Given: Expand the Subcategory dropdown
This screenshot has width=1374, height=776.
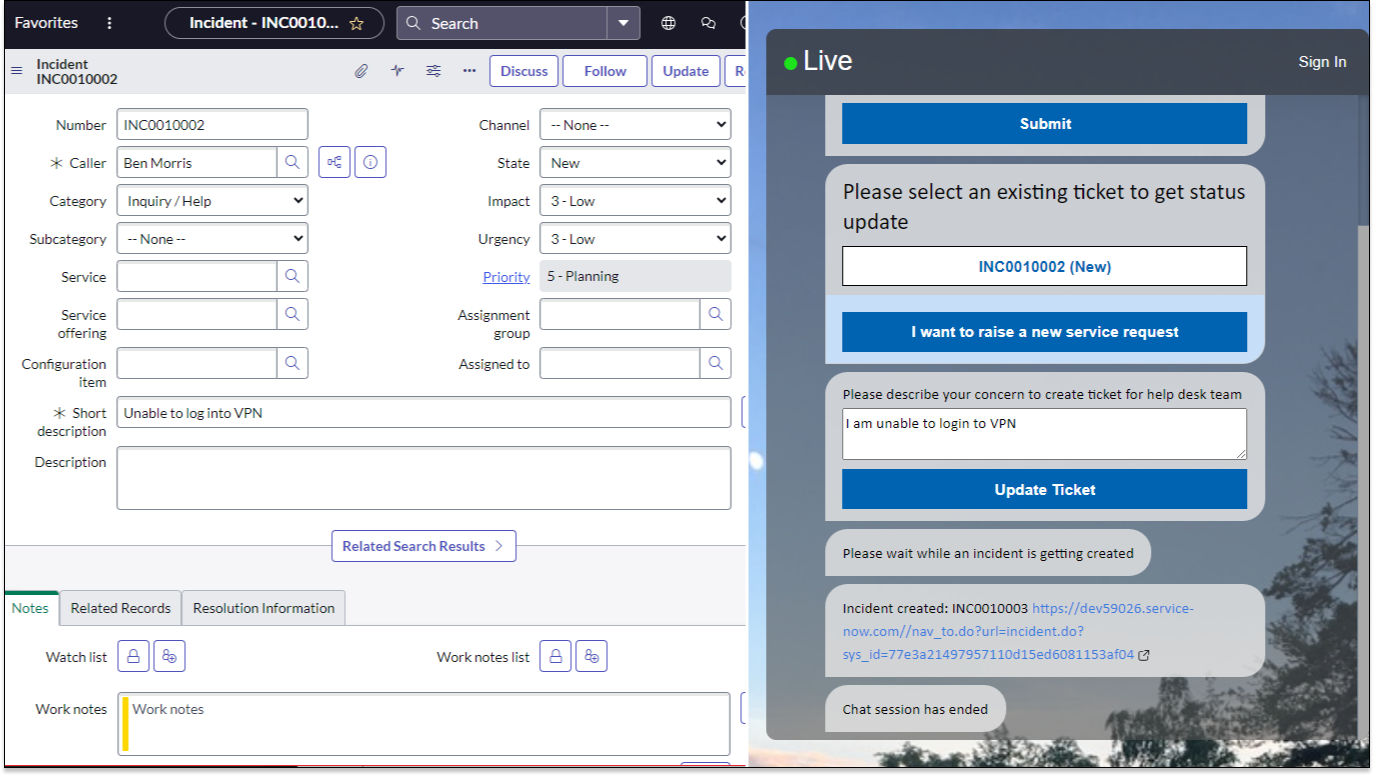Looking at the screenshot, I should tap(211, 238).
